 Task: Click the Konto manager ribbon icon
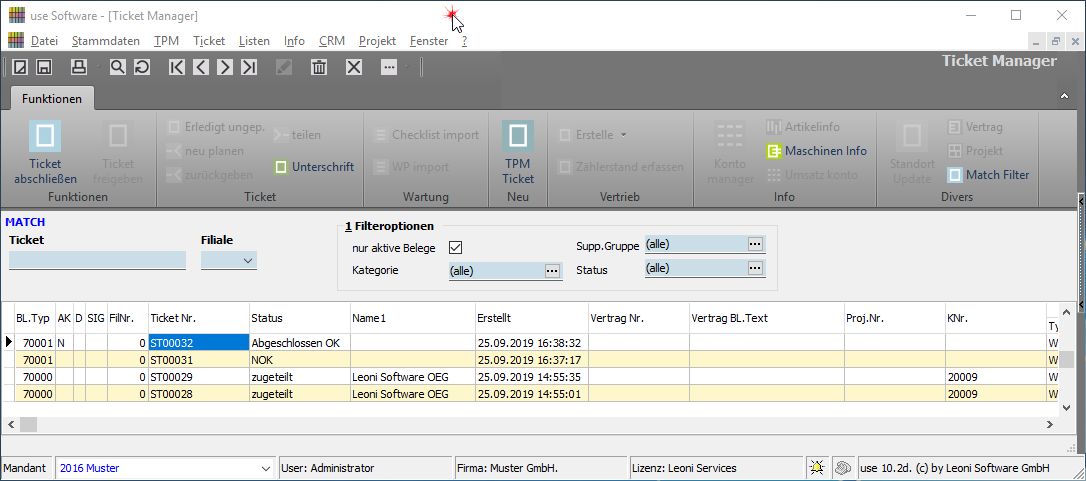tap(730, 135)
